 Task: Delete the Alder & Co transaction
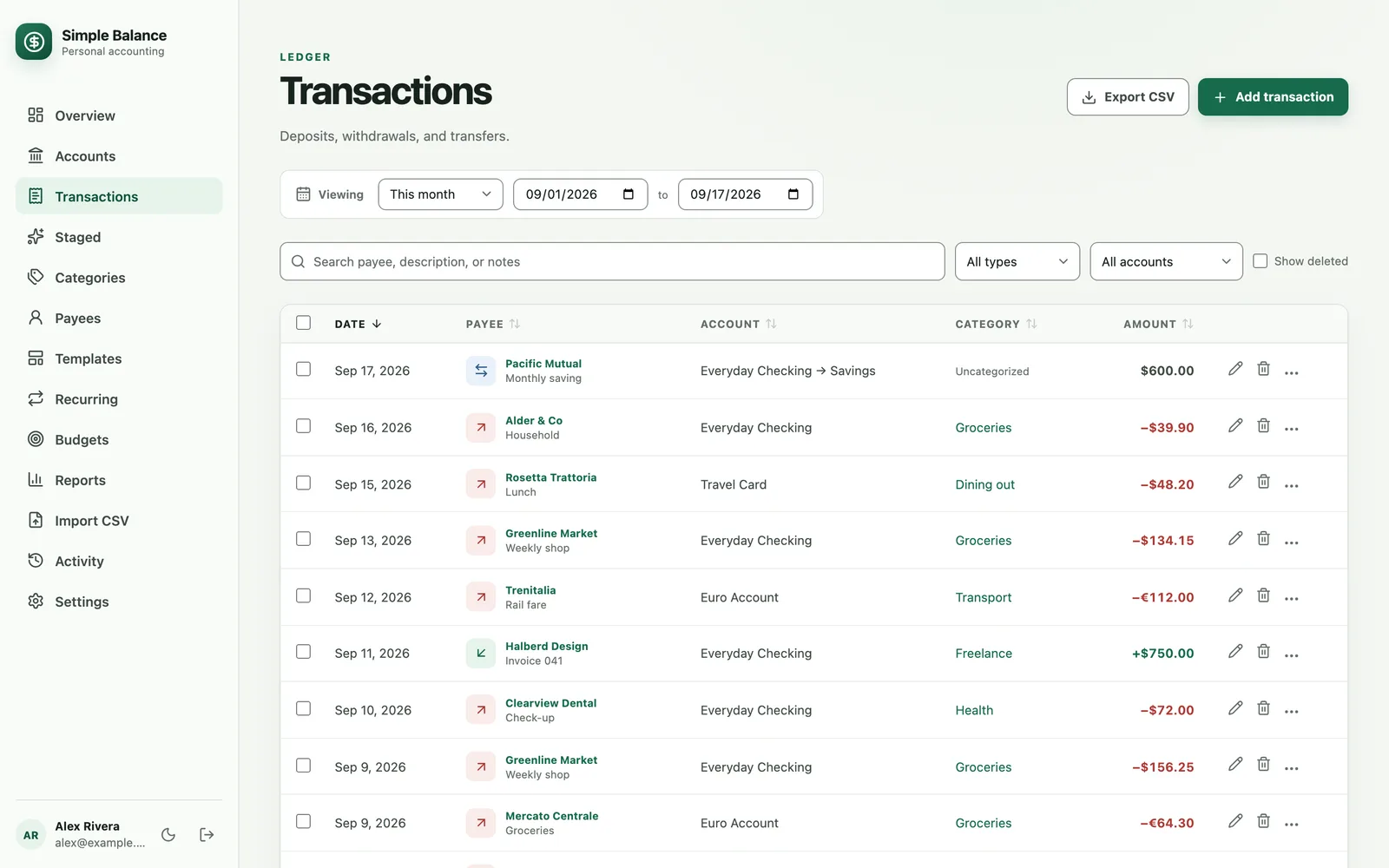coord(1264,425)
